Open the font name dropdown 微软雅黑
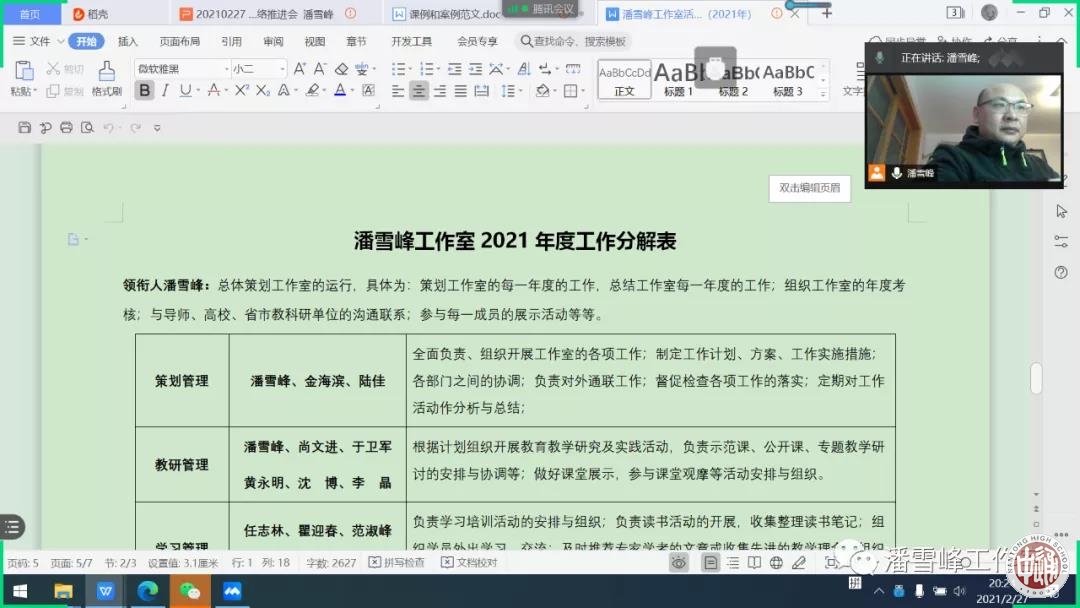This screenshot has width=1080, height=608. 182,69
